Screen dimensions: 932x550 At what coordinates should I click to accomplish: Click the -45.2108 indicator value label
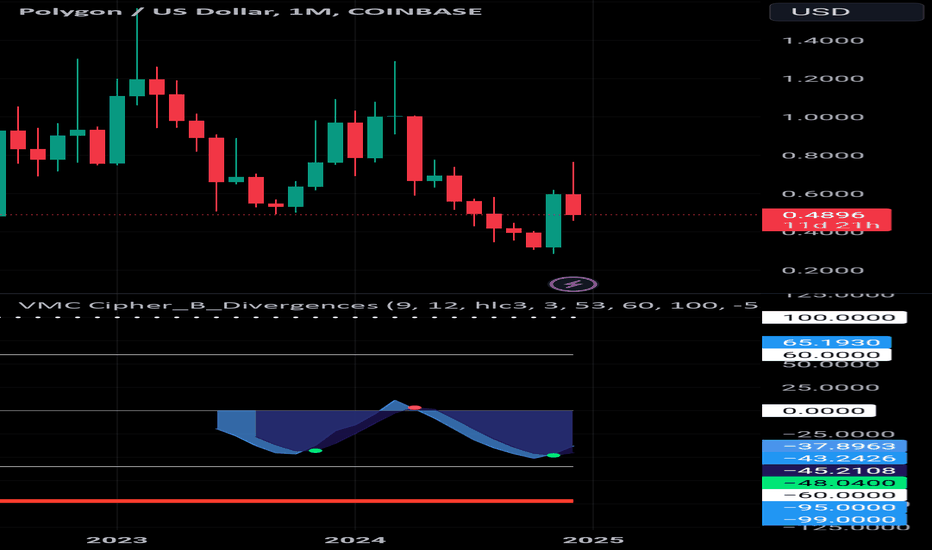(x=834, y=470)
